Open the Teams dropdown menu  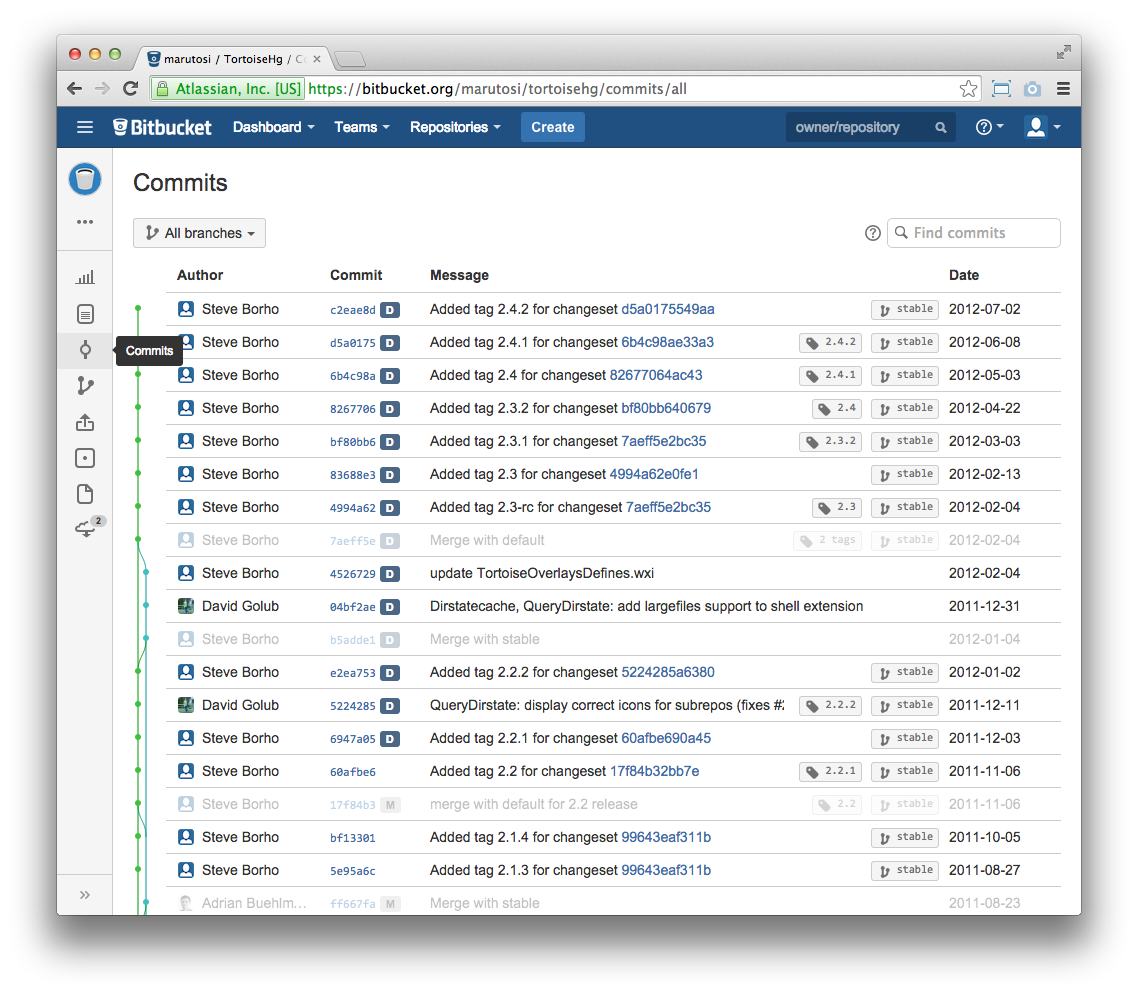point(361,128)
